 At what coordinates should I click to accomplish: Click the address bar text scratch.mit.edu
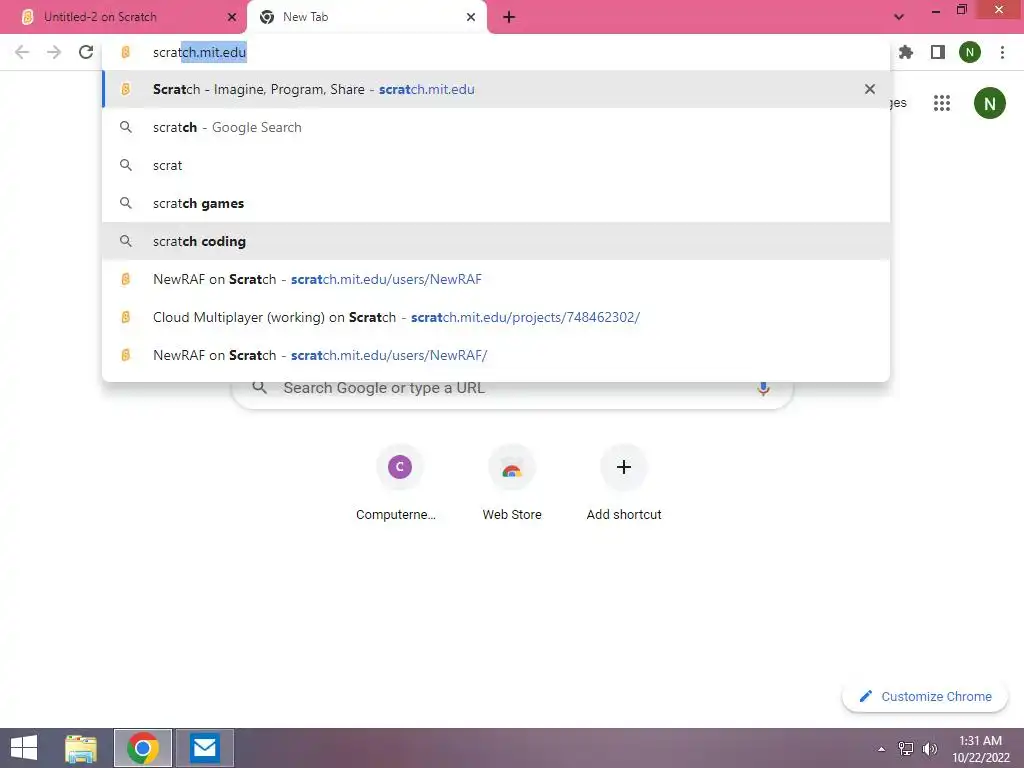pyautogui.click(x=200, y=52)
